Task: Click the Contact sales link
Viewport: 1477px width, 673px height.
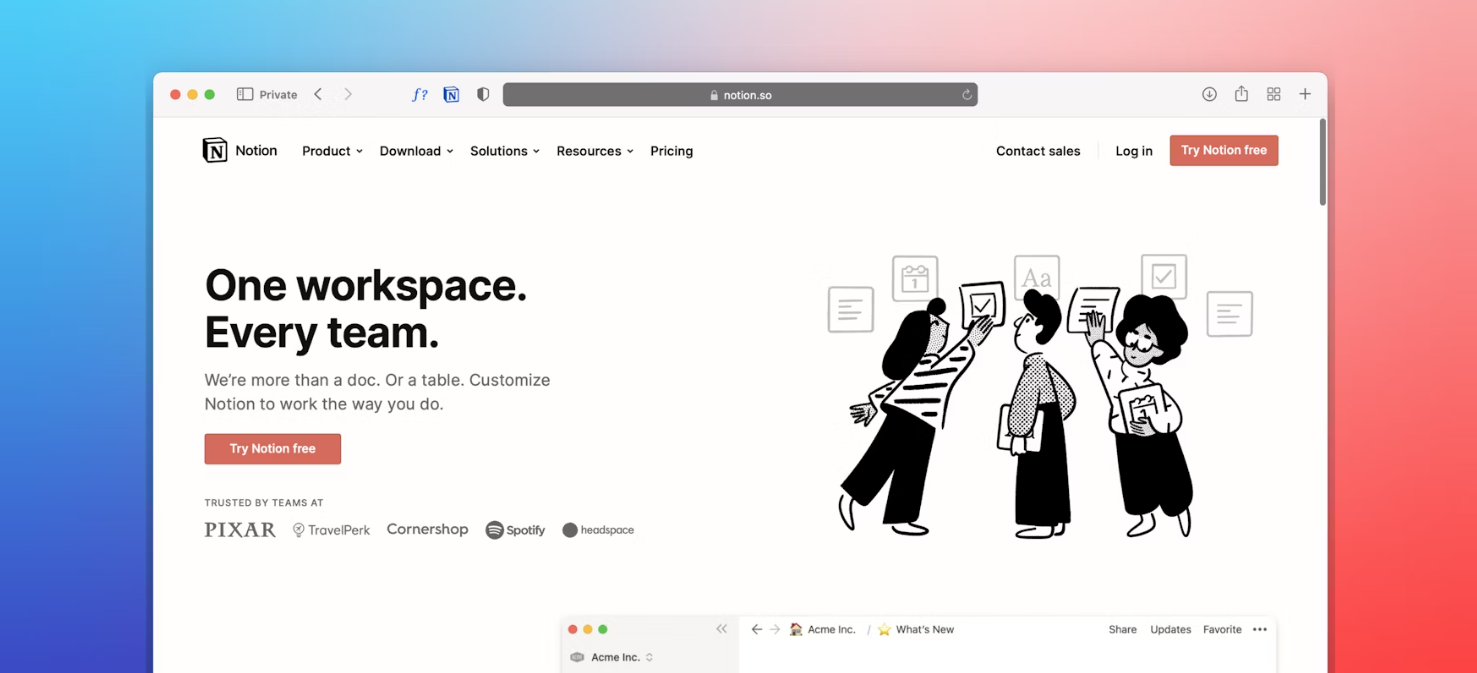Action: click(x=1038, y=151)
